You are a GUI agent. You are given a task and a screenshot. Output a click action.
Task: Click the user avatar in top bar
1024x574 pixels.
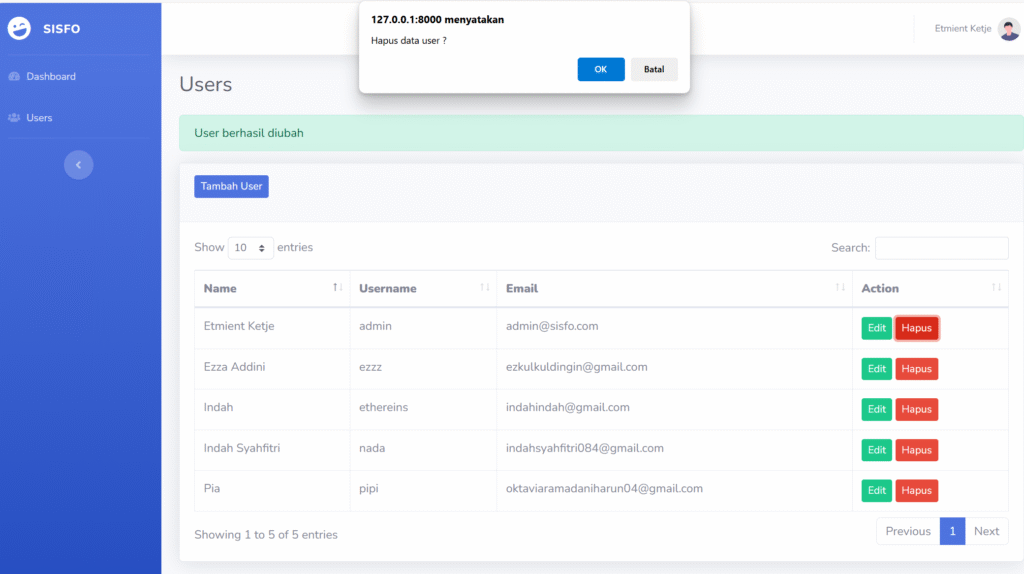click(x=1008, y=29)
